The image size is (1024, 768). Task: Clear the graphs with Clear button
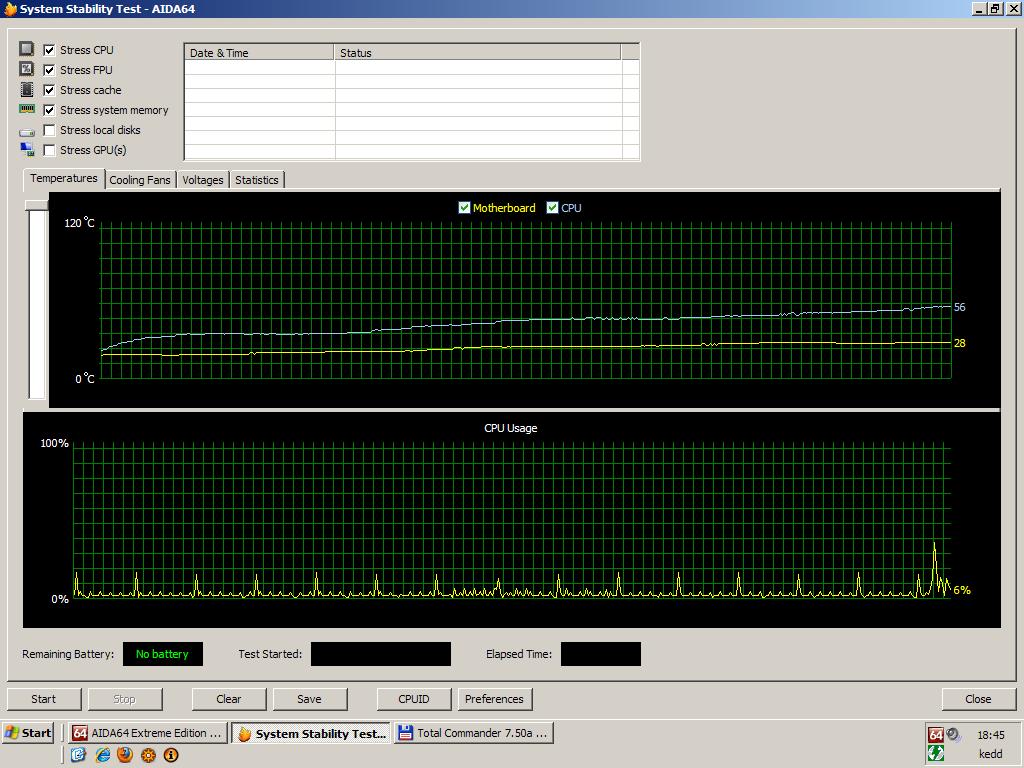click(x=229, y=699)
